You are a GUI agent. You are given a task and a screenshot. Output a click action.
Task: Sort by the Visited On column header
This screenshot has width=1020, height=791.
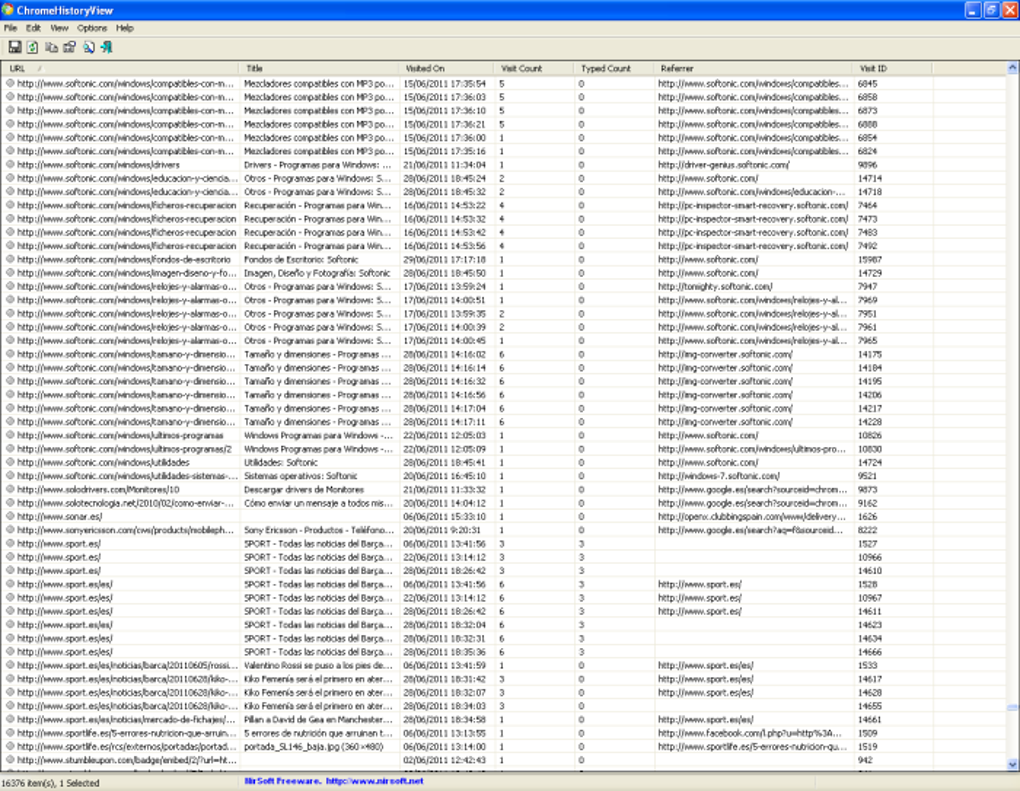point(446,68)
